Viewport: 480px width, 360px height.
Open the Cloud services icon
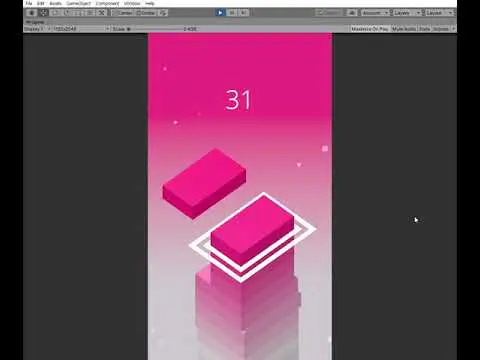coord(352,13)
